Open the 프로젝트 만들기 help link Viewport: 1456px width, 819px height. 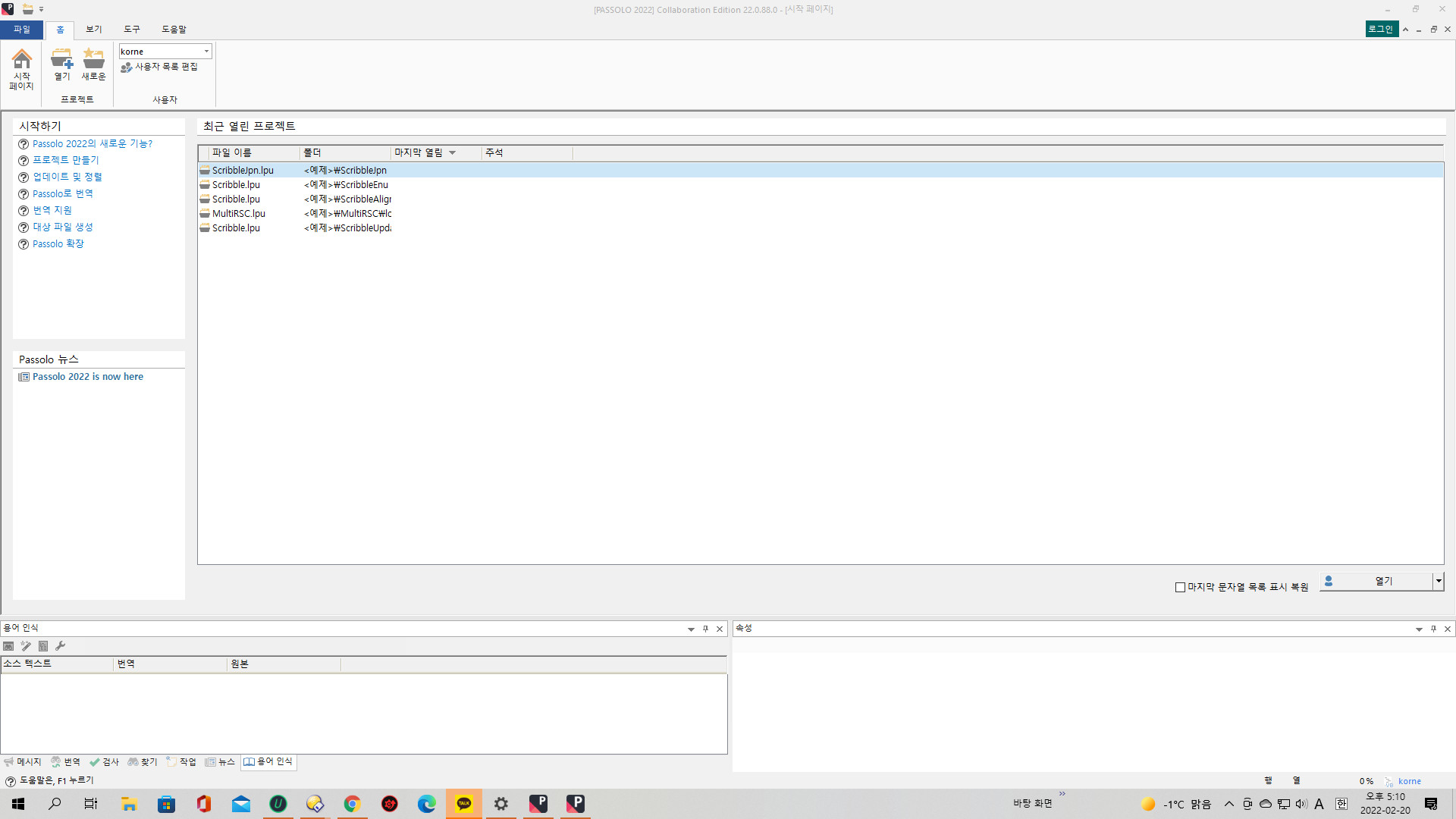tap(66, 160)
